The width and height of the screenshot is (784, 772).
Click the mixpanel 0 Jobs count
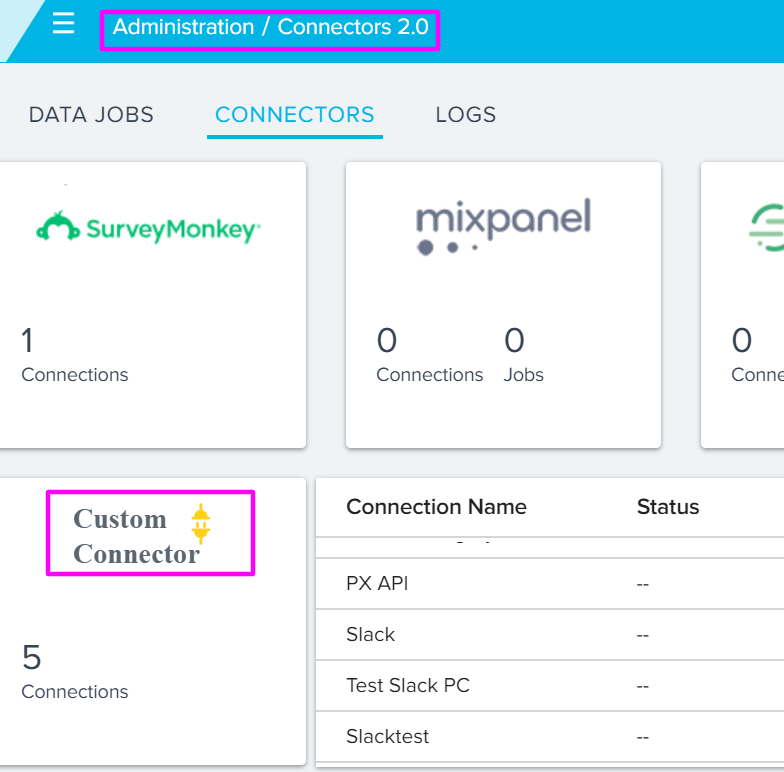[524, 355]
